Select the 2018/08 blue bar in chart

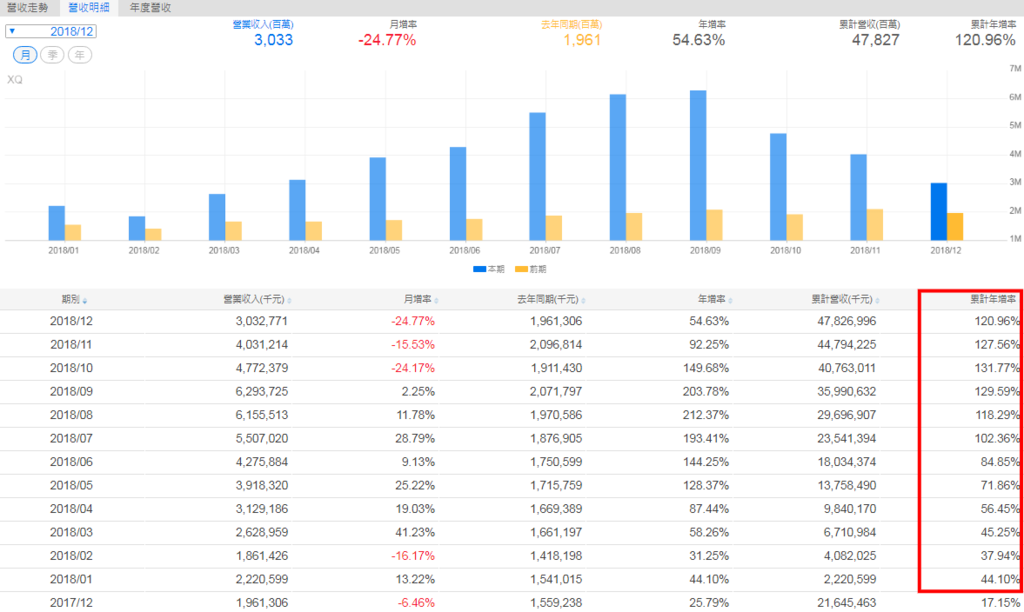pos(618,167)
